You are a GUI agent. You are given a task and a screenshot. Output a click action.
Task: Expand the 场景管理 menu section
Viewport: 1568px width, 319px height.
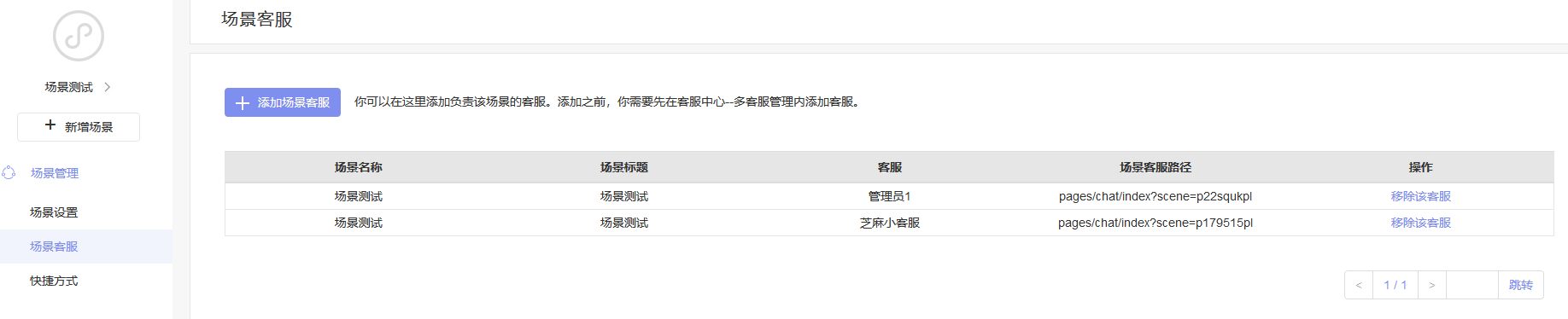click(x=86, y=173)
